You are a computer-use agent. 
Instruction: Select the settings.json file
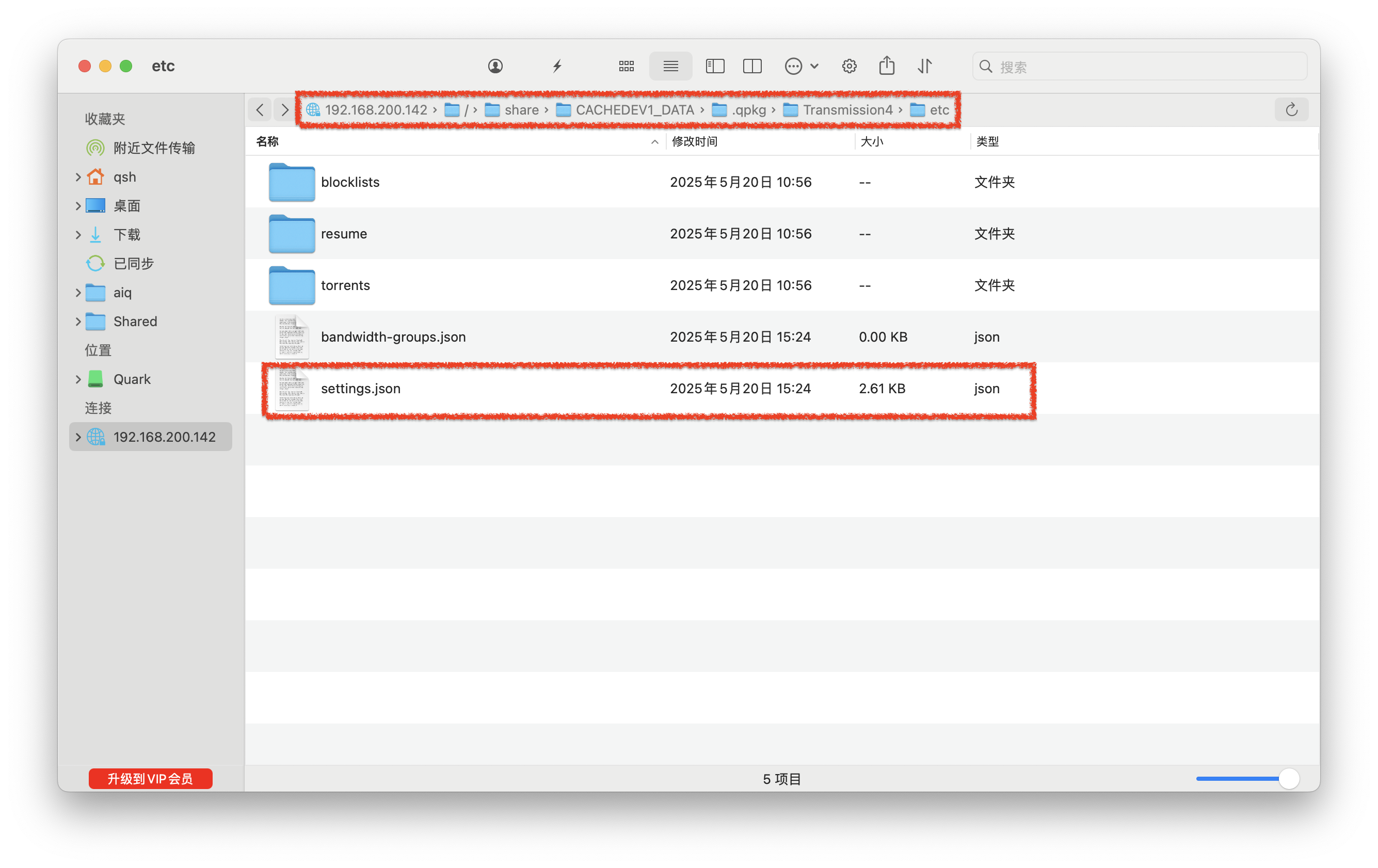[x=361, y=389]
